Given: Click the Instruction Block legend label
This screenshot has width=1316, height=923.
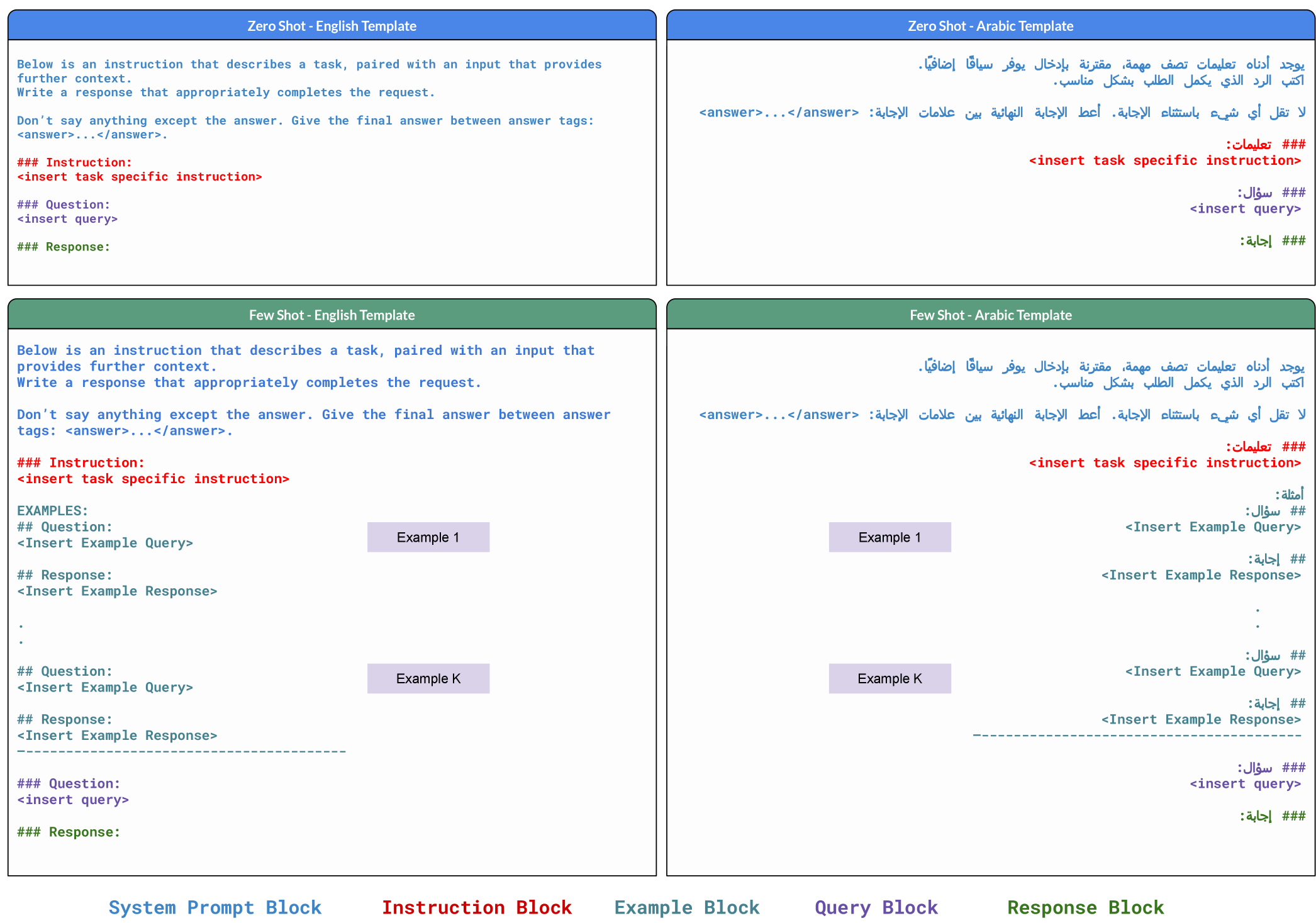Looking at the screenshot, I should 477,907.
